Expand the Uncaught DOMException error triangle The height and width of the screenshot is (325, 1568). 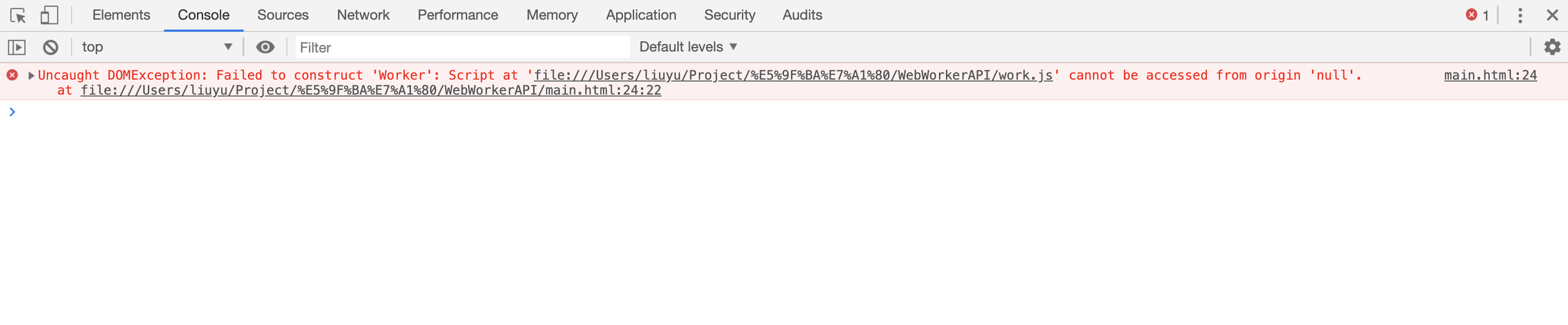pyautogui.click(x=31, y=76)
